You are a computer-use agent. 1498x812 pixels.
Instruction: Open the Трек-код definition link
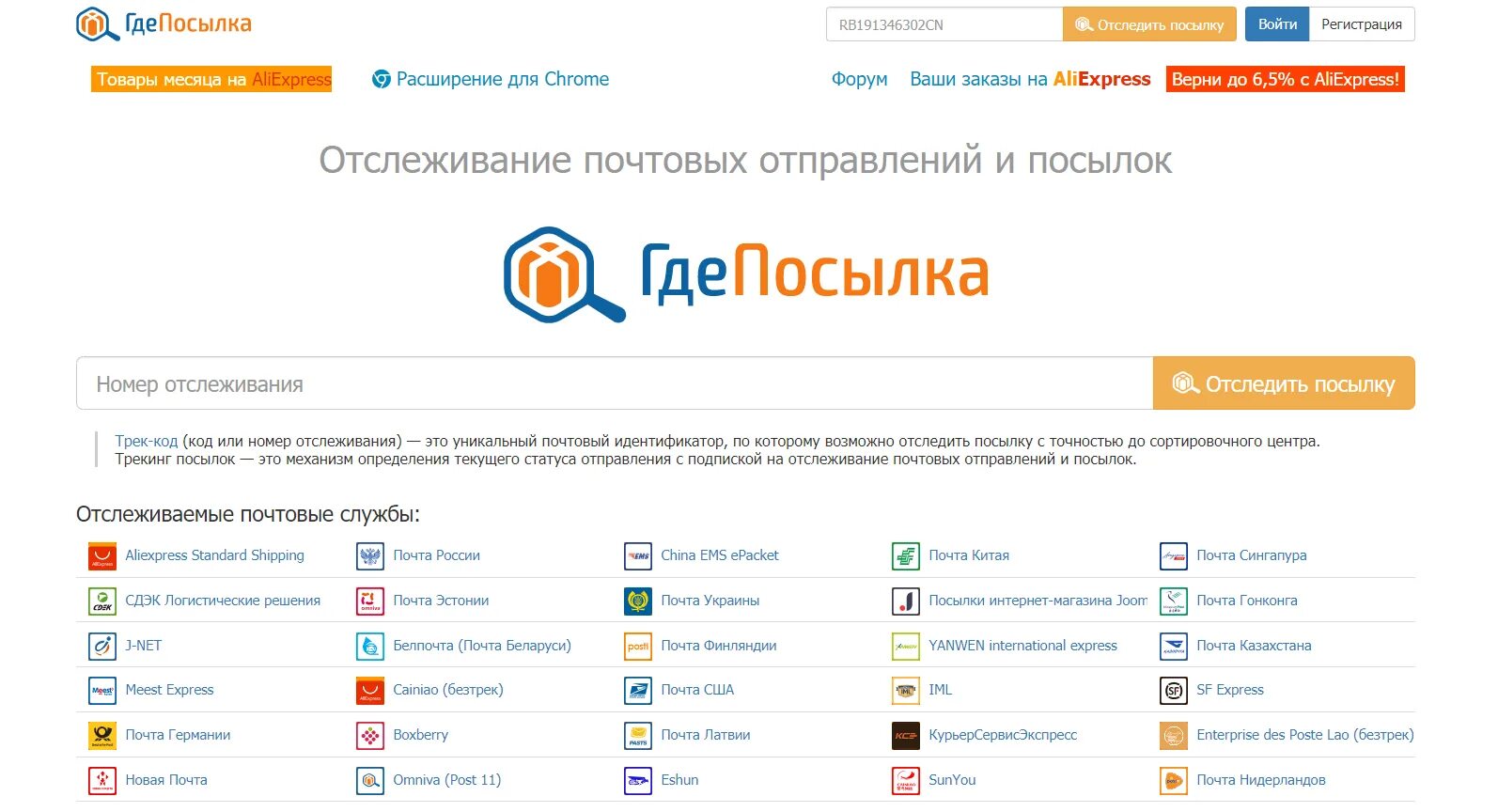tap(147, 441)
